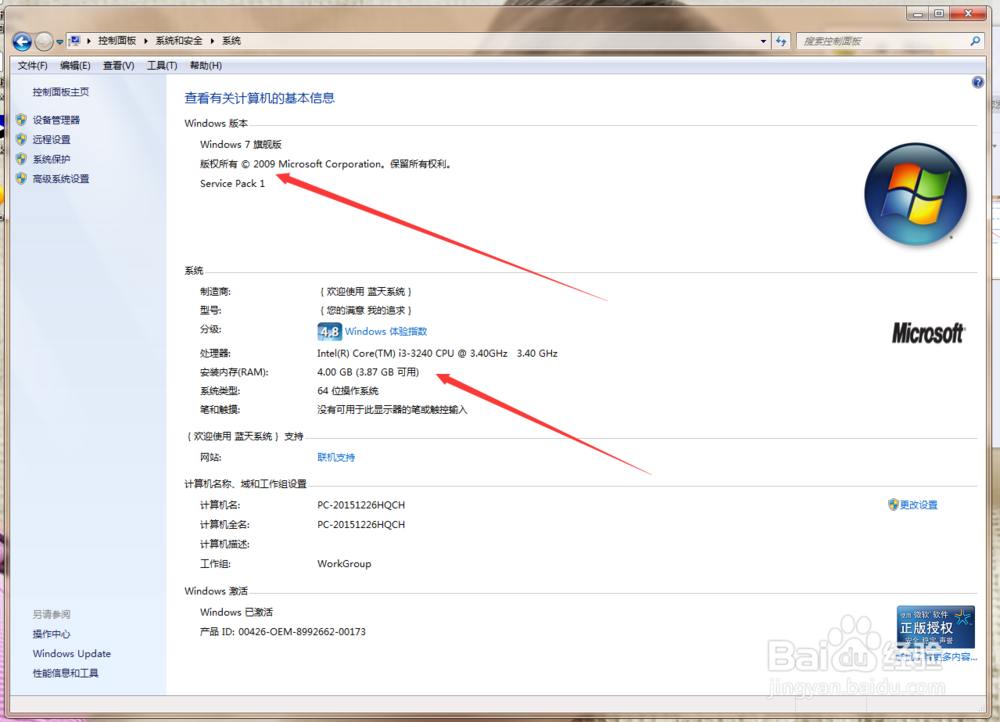1000x722 pixels.
Task: Open the 查看(V) menu
Action: tap(119, 66)
